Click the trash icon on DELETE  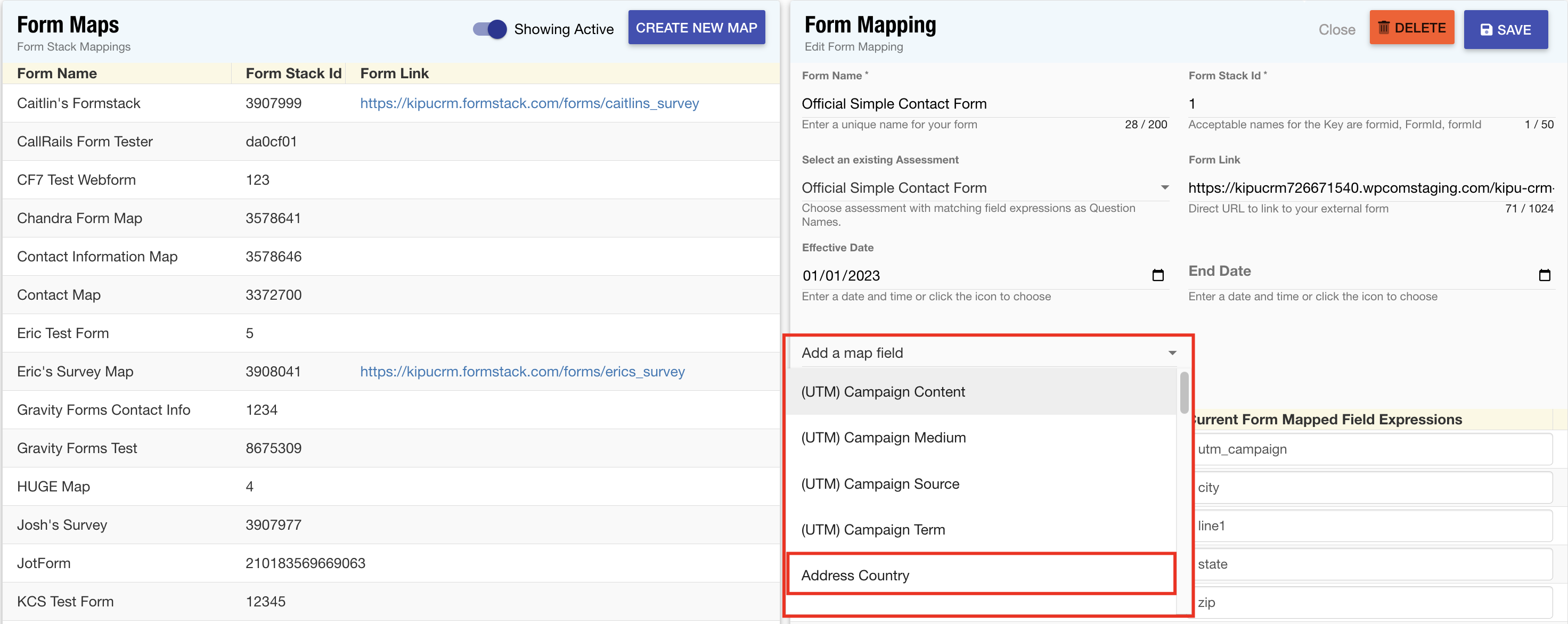point(1383,28)
